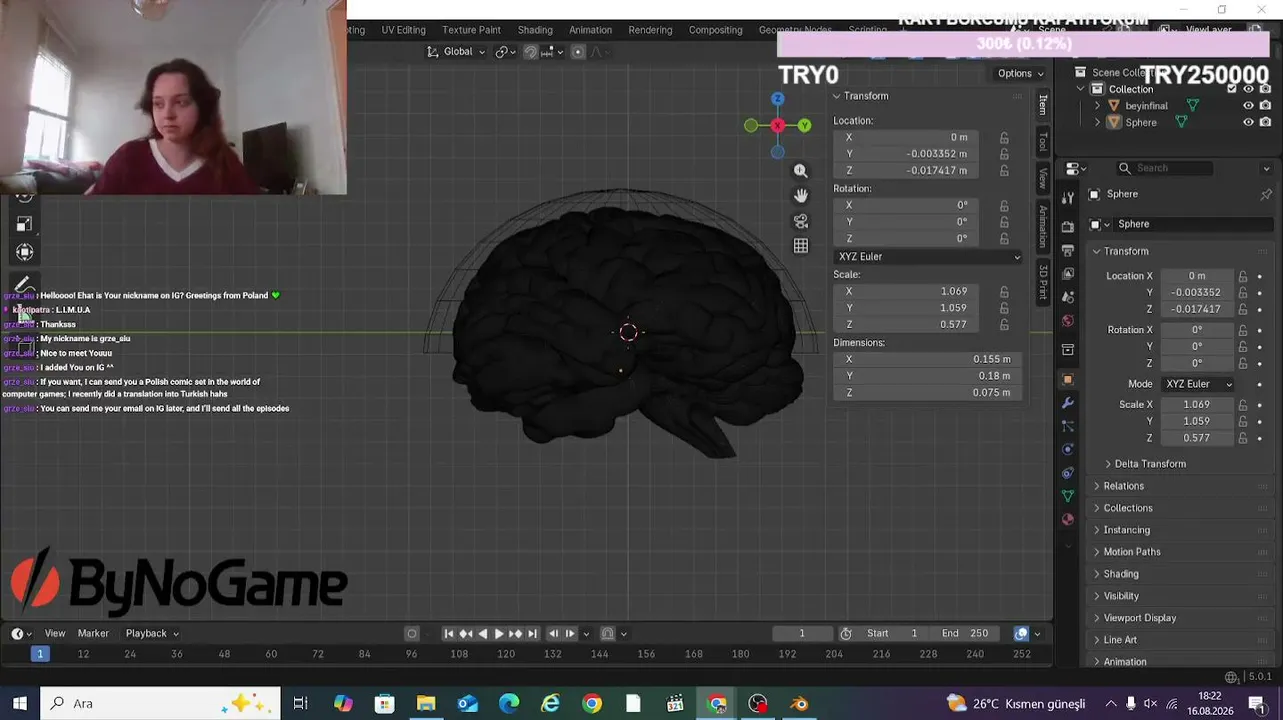Switch to the Shading workspace tab

click(x=535, y=30)
